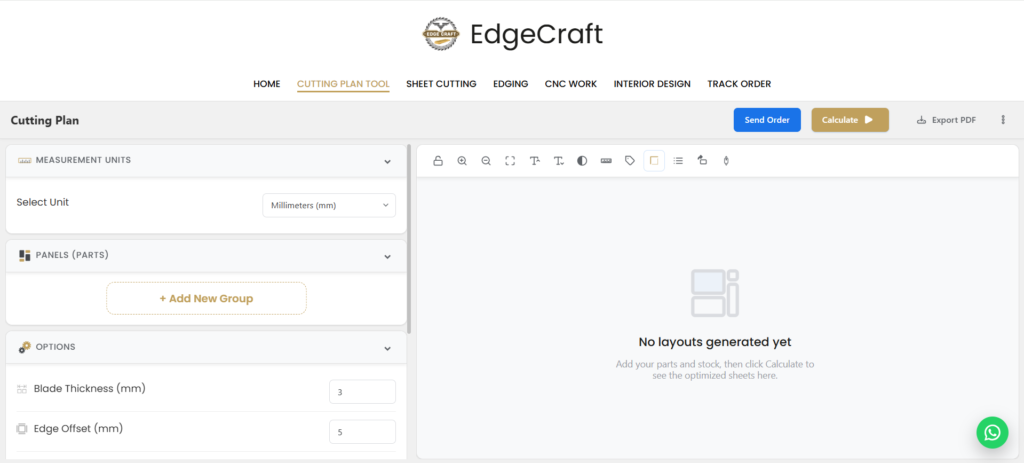Click the Options gears icon
This screenshot has height=463, width=1024.
pyautogui.click(x=25, y=347)
